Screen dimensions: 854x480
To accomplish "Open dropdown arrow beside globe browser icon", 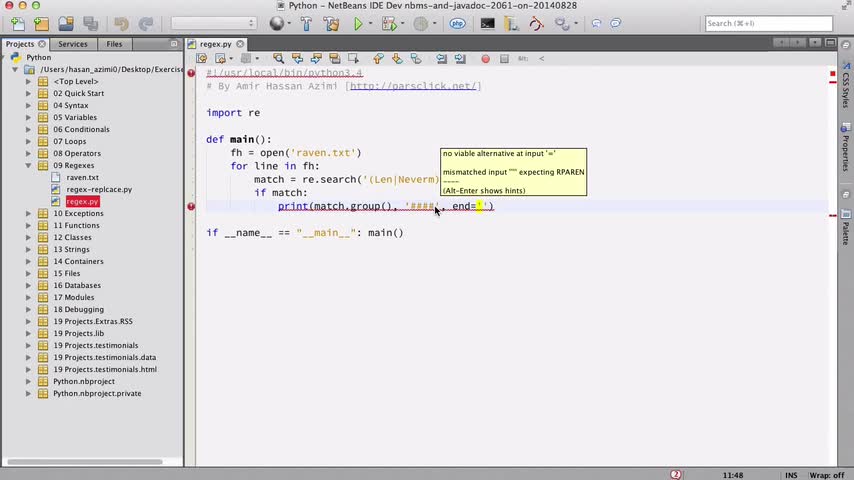I will [289, 23].
